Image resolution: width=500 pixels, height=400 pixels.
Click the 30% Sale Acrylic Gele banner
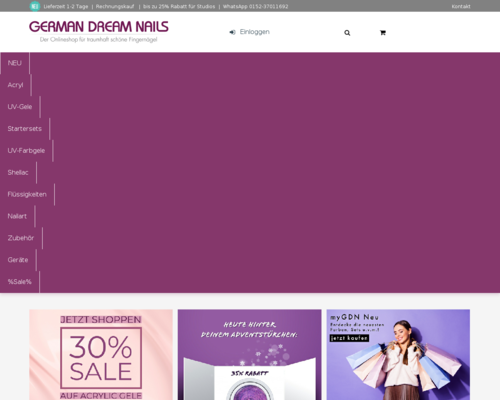pos(101,355)
